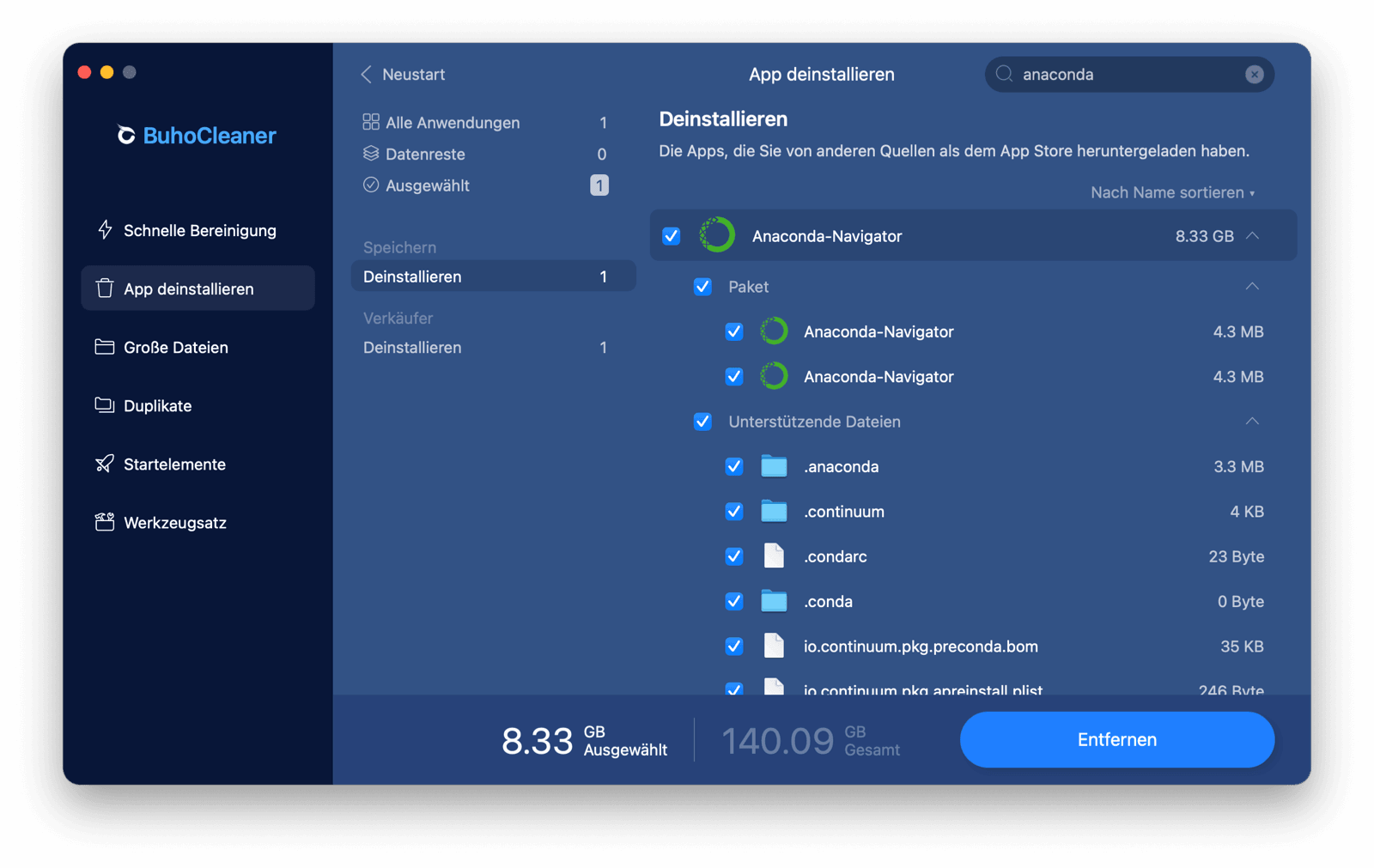Uncheck first Anaconda-Navigator 4.3 MB checkbox

click(x=734, y=331)
